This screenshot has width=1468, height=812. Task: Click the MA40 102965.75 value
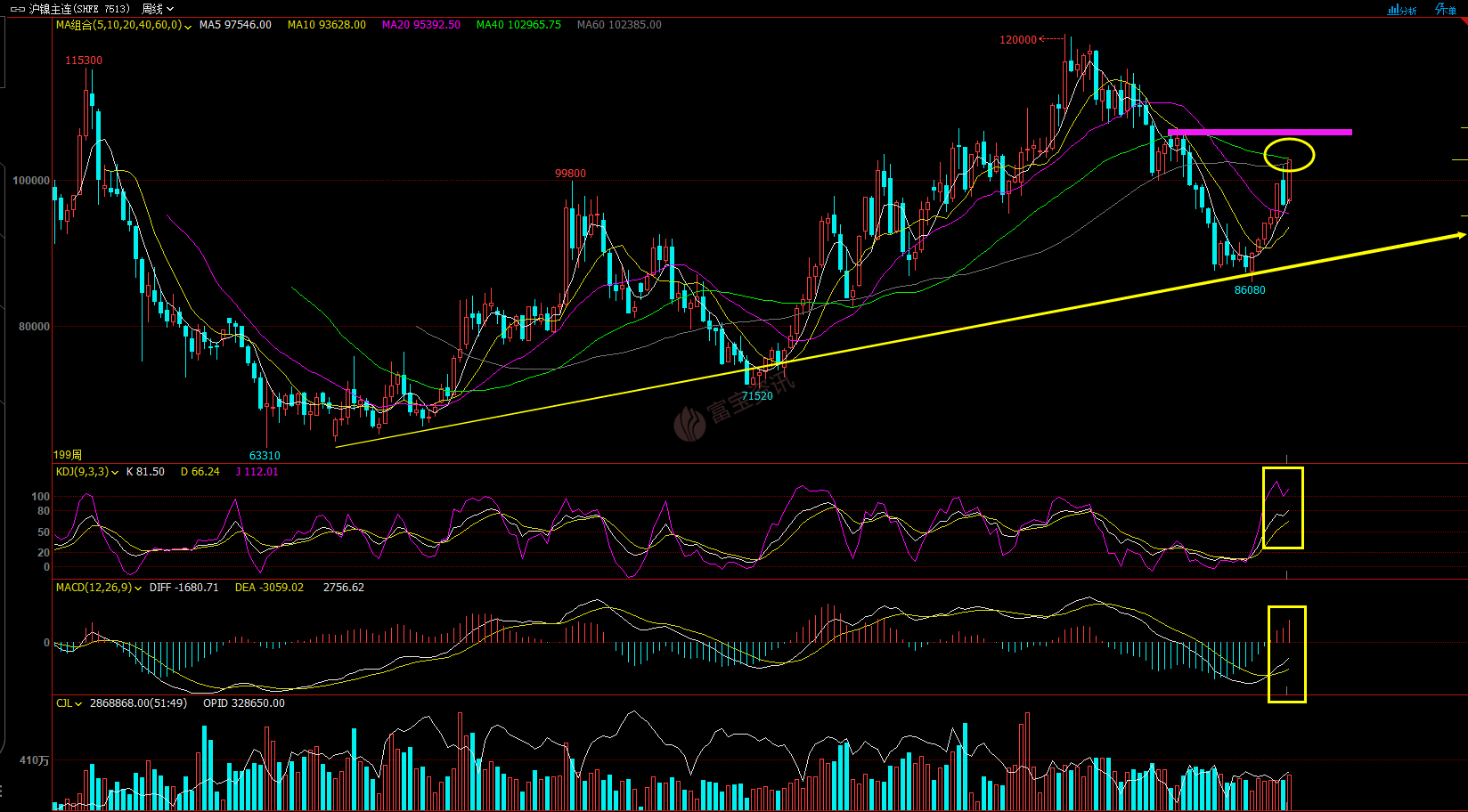click(x=518, y=25)
